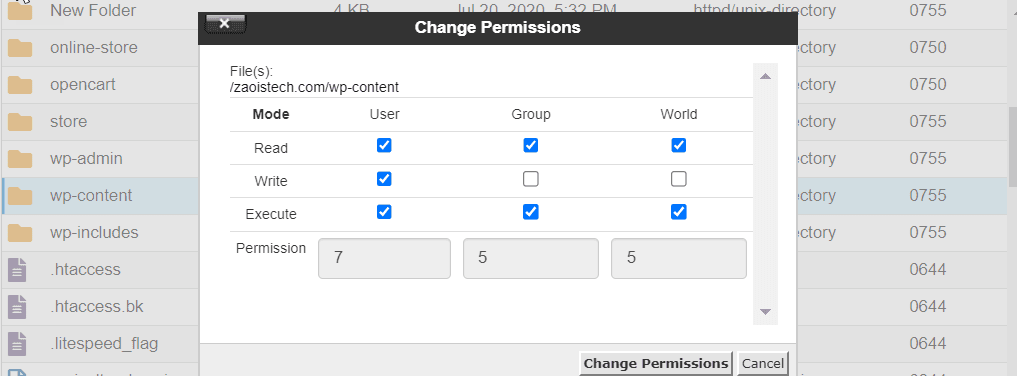Select the wp-content folder row
Viewport: 1017px width, 376px height.
[x=506, y=196]
